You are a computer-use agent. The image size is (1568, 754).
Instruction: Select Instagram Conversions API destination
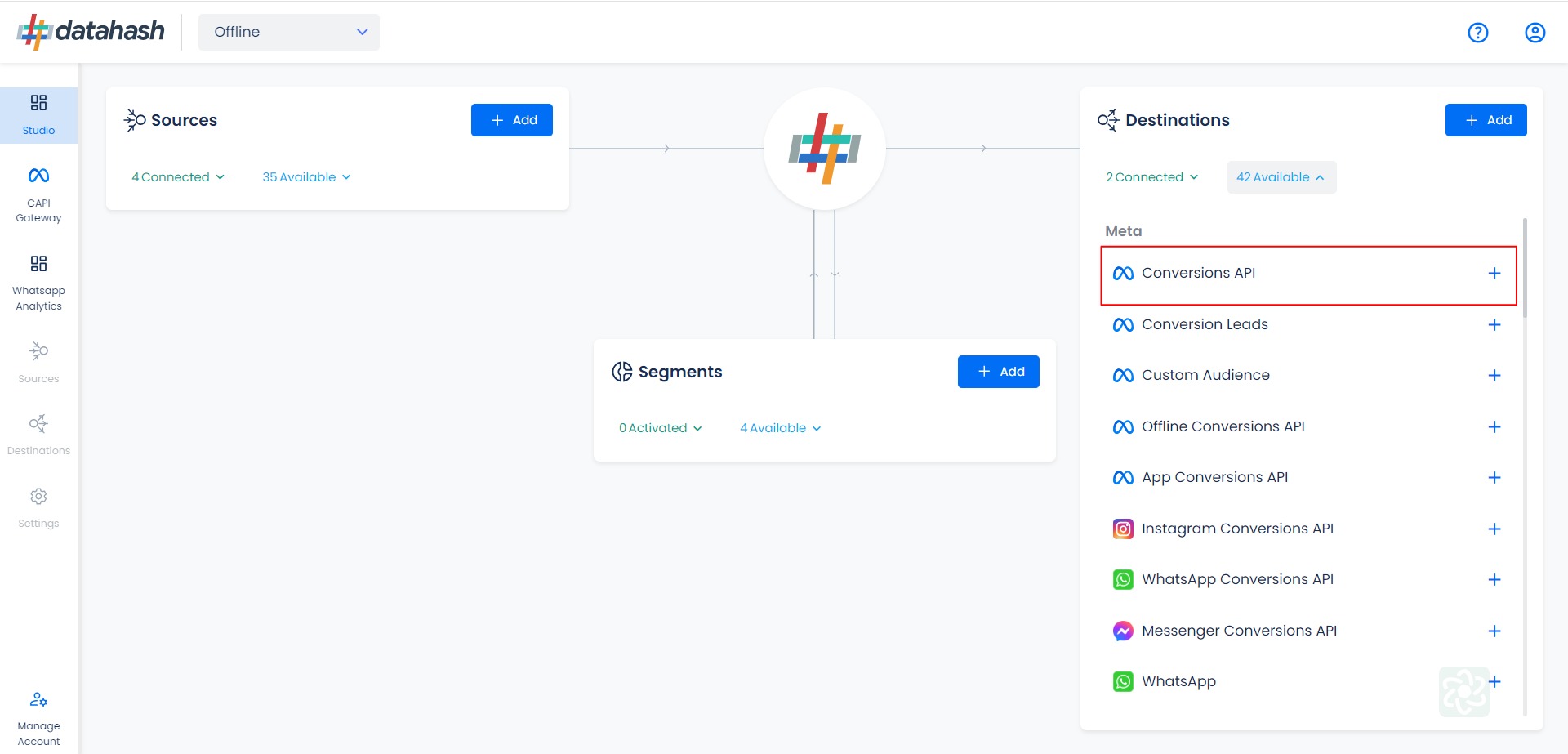[x=1308, y=529]
